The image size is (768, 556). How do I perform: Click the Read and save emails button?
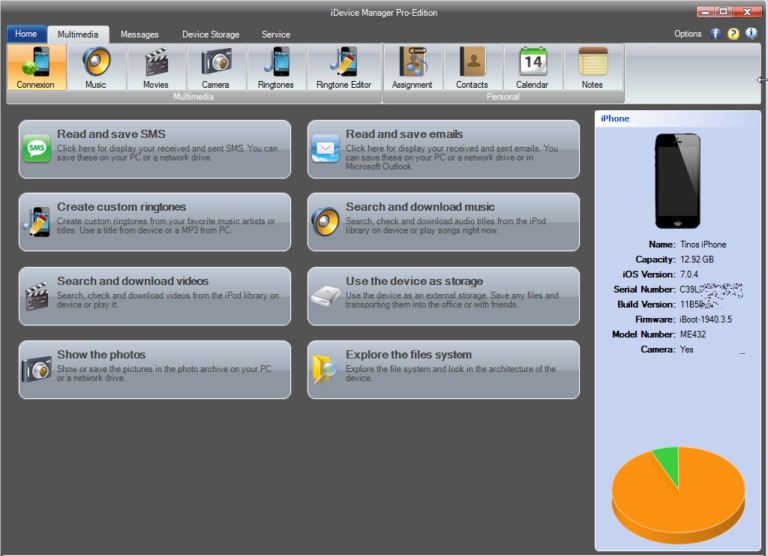click(443, 149)
